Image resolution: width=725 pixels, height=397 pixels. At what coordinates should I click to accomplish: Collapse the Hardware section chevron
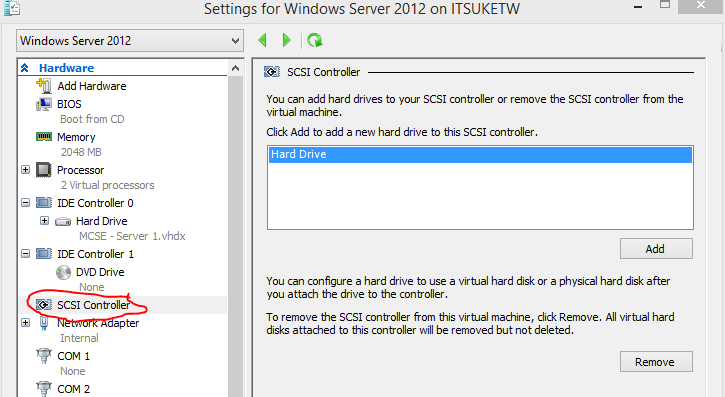coord(25,68)
